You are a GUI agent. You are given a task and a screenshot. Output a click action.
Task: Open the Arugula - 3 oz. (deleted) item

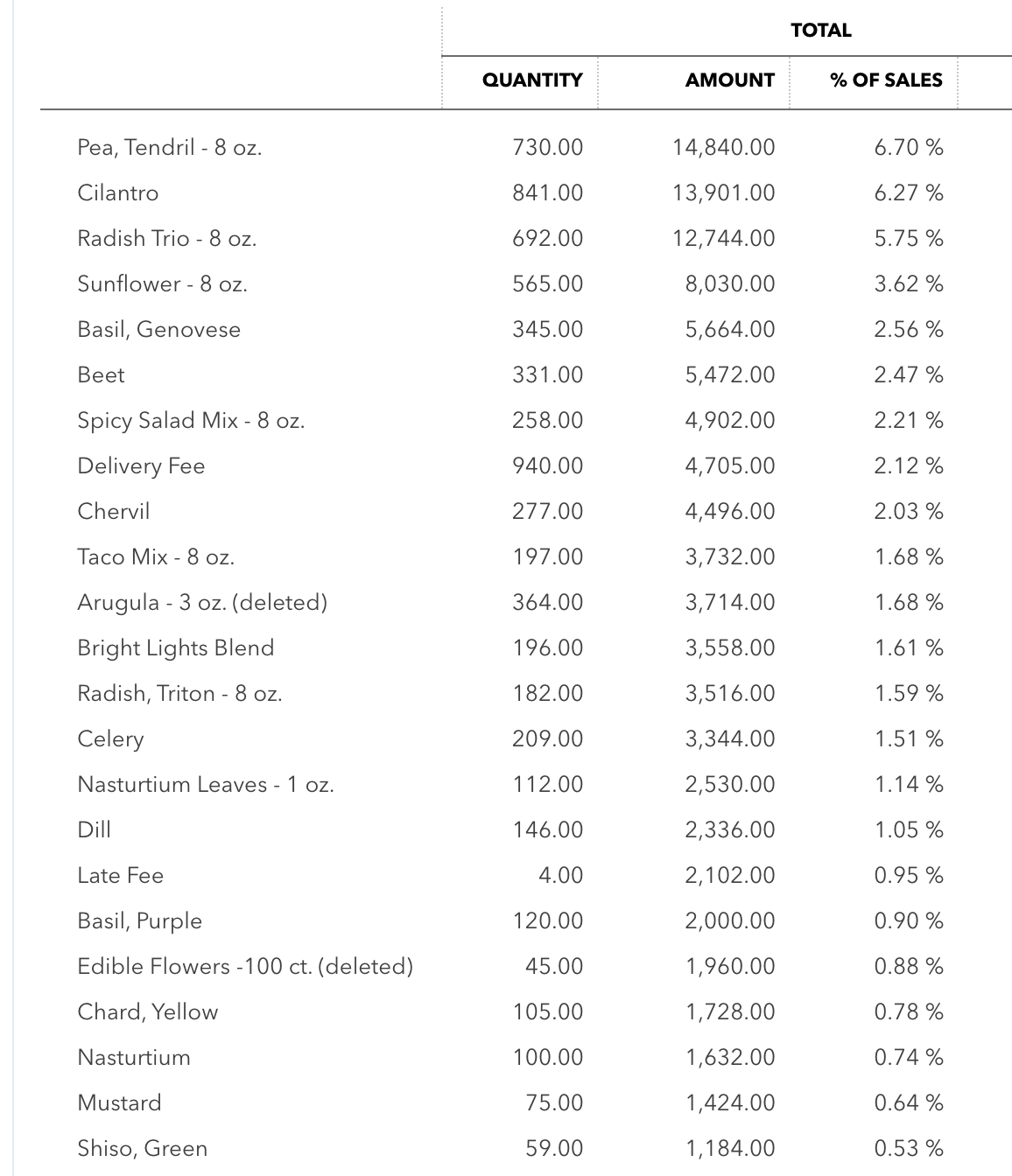(202, 602)
